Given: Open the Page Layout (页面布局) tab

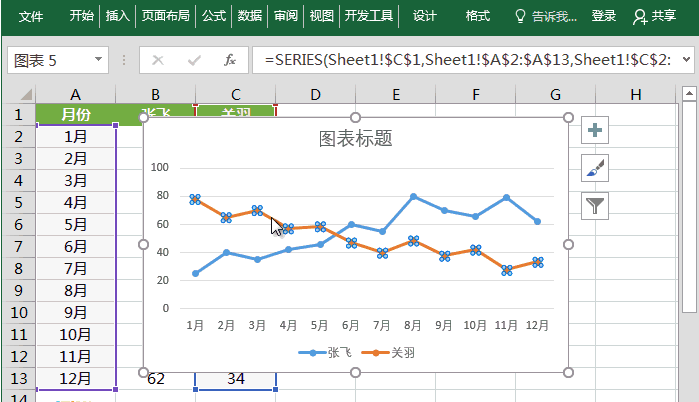Looking at the screenshot, I should pos(165,16).
